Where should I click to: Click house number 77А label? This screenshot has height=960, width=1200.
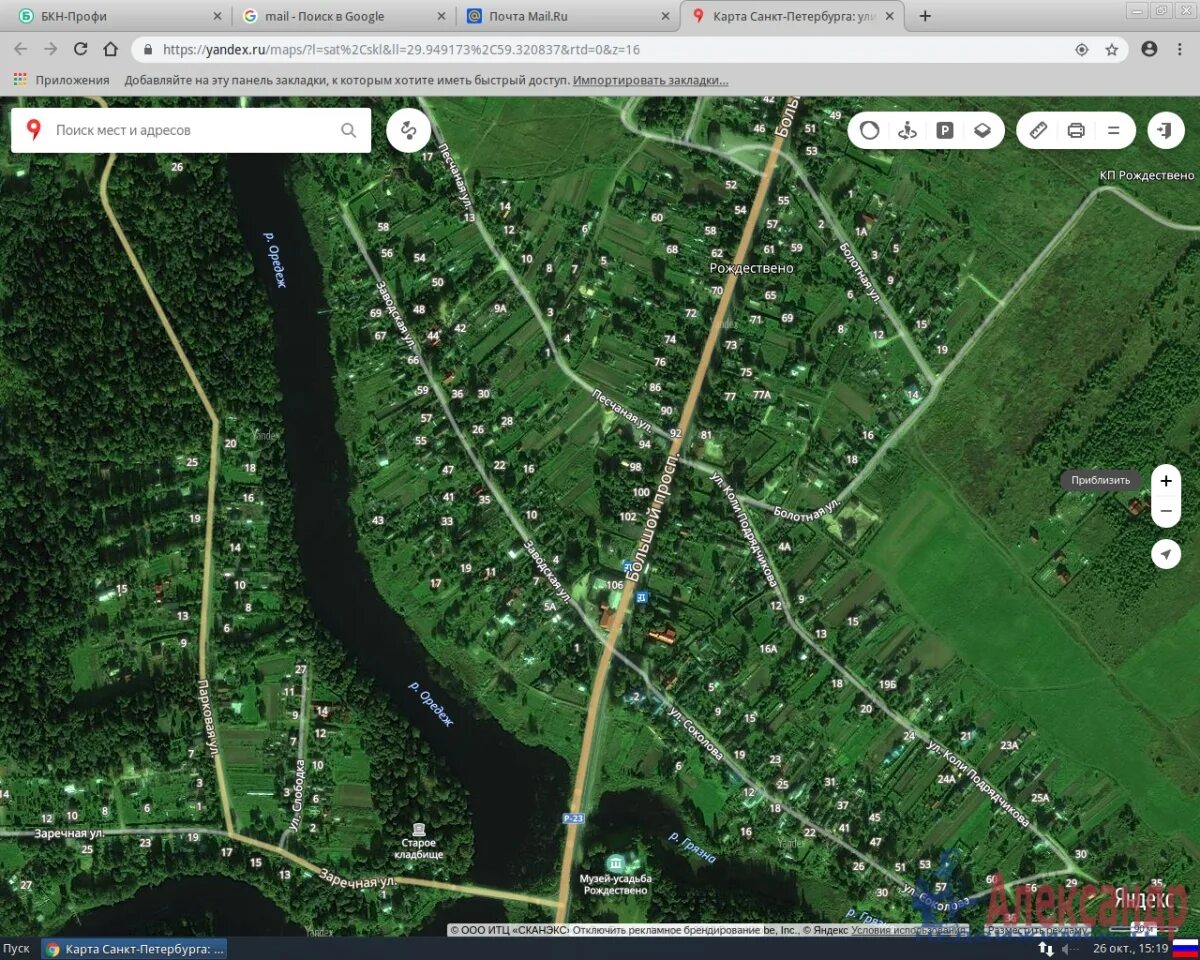(762, 395)
